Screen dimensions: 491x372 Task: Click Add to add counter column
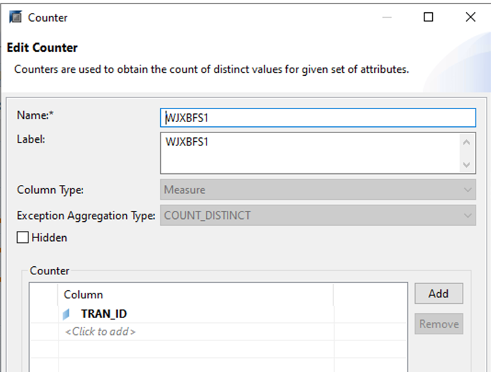pos(439,294)
